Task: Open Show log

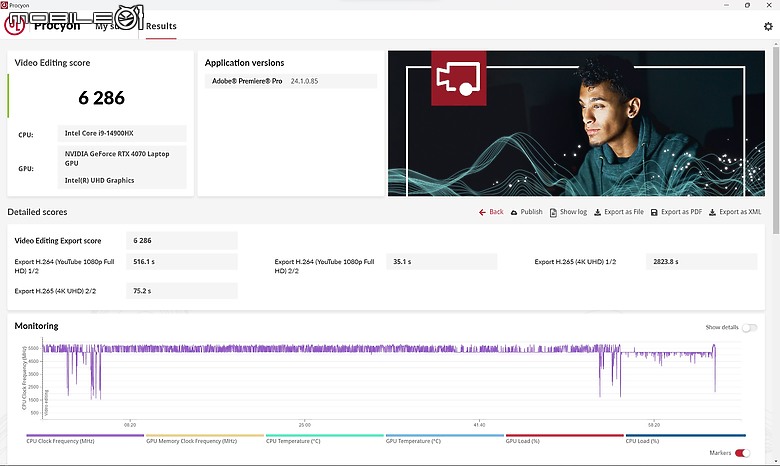Action: pyautogui.click(x=573, y=212)
